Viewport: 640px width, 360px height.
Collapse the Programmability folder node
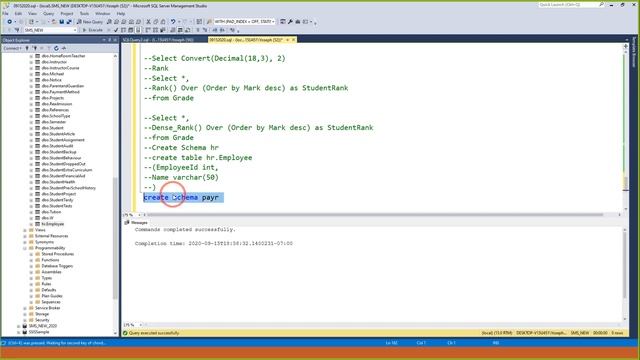pyautogui.click(x=25, y=248)
